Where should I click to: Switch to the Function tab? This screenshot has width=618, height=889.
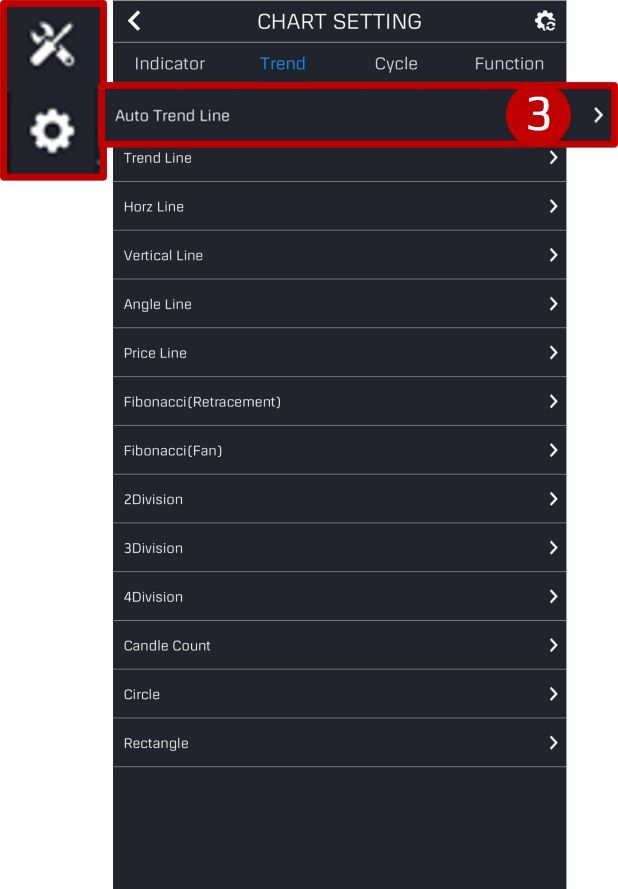(509, 64)
